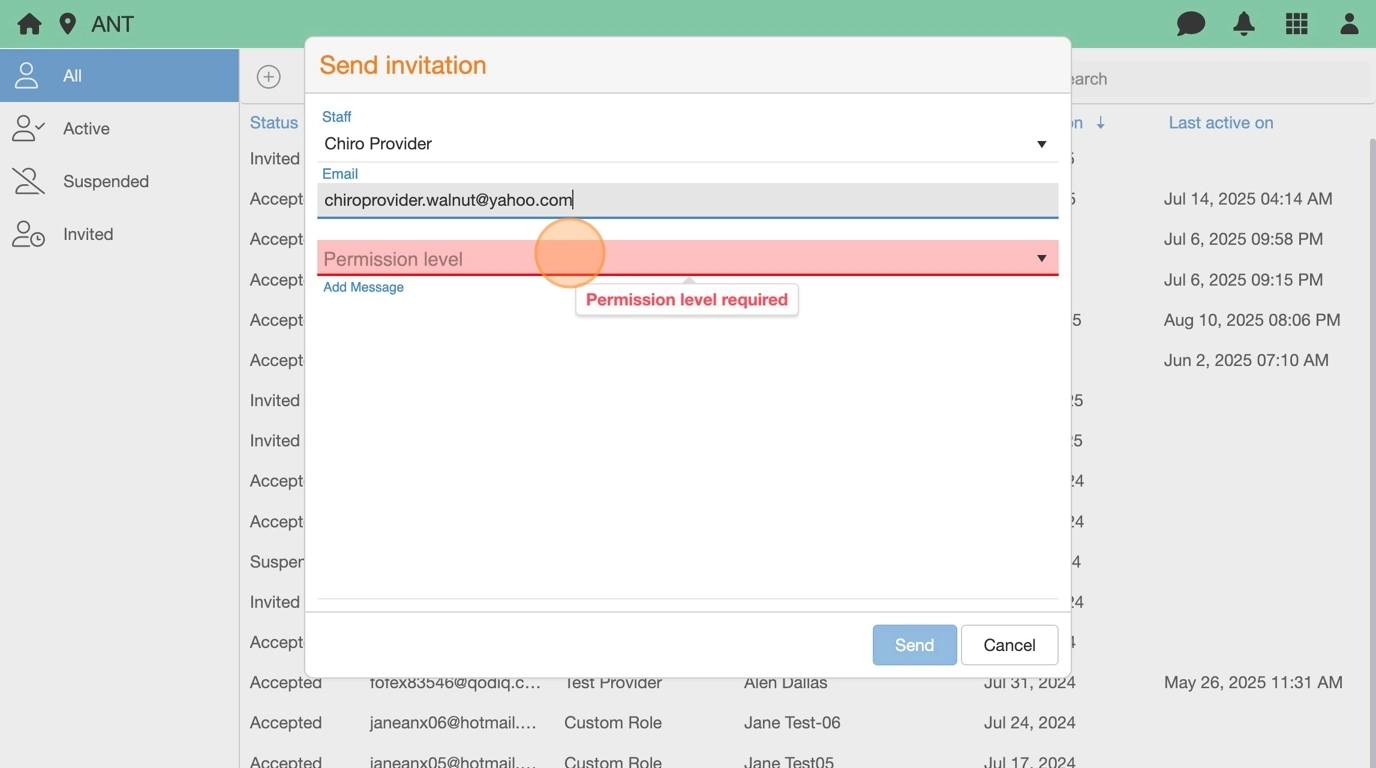Click the location pin icon
1376x768 pixels.
tap(68, 24)
